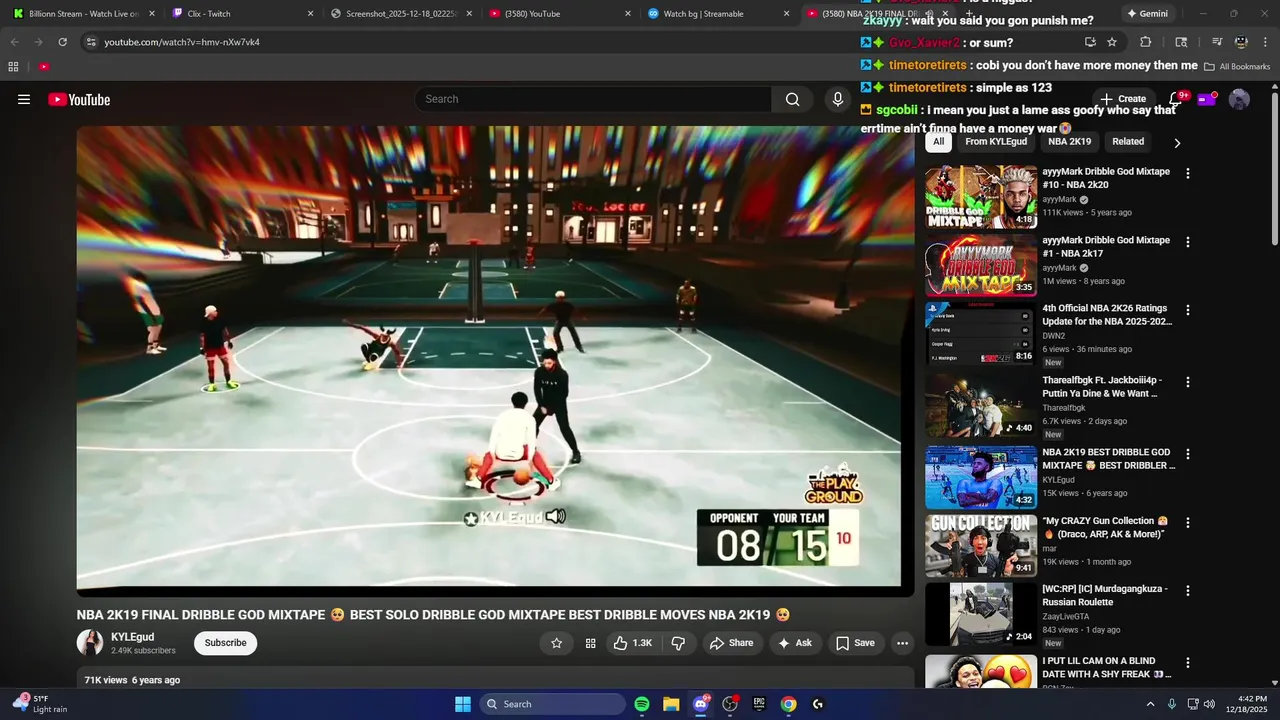Open Spotify from the taskbar
Screen dimensions: 1280x720
pos(642,704)
